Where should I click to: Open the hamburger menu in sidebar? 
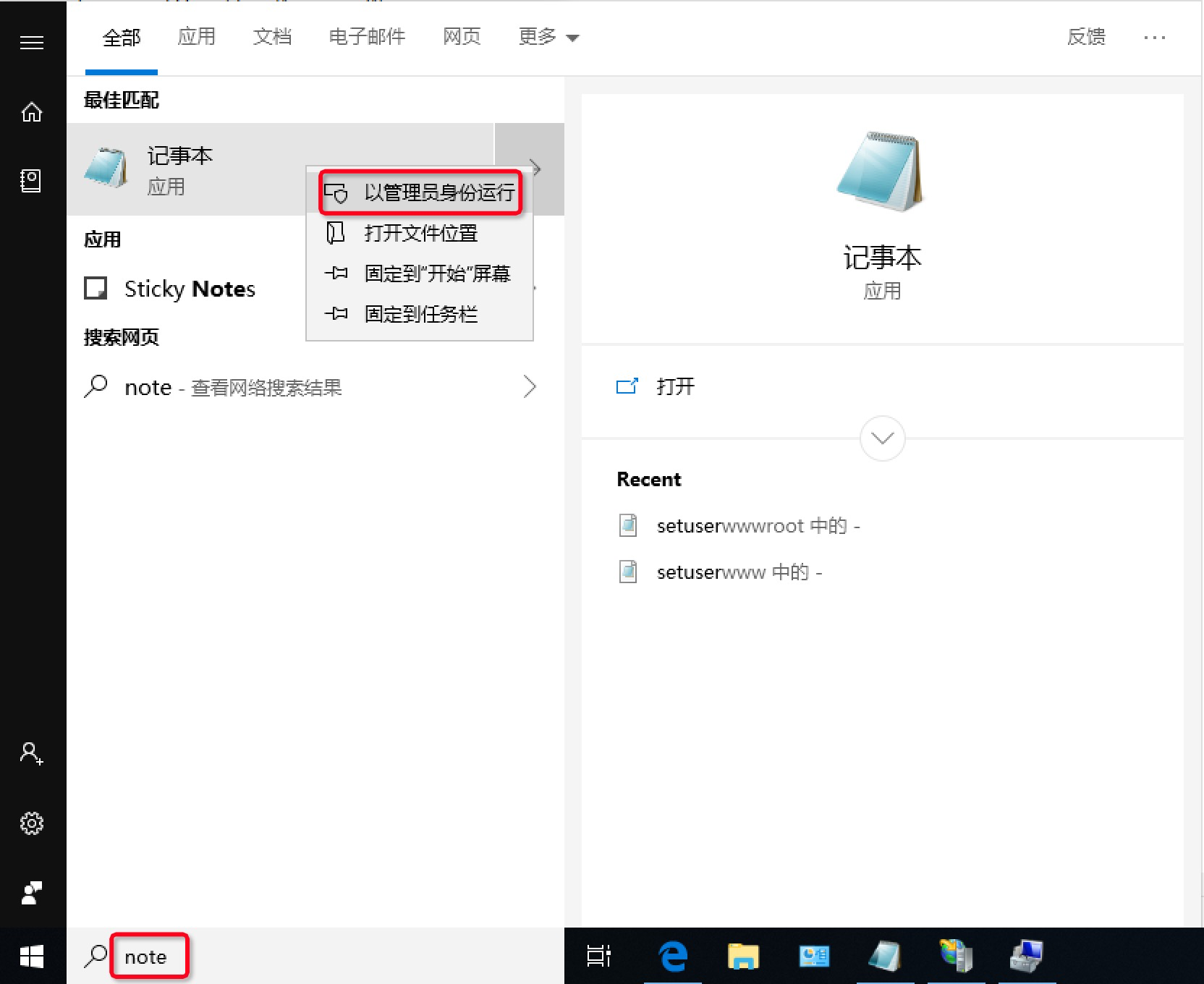coord(32,43)
